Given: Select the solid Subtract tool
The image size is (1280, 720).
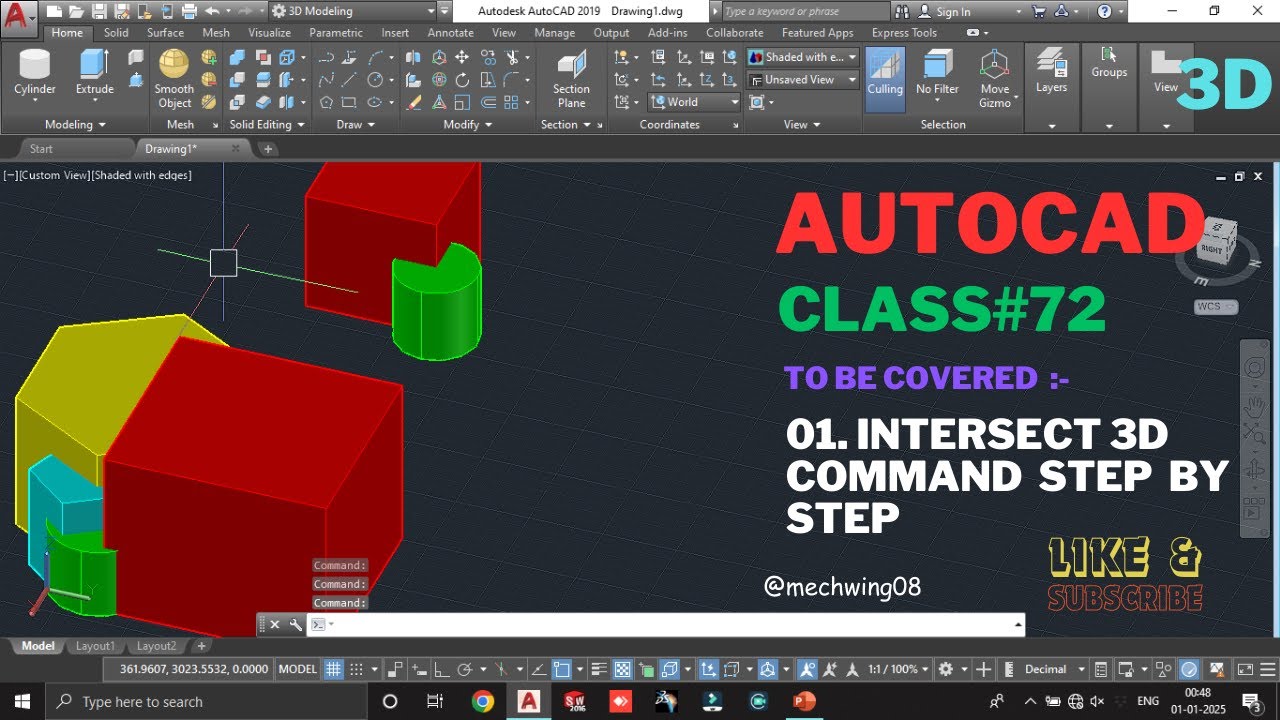Looking at the screenshot, I should coord(237,80).
